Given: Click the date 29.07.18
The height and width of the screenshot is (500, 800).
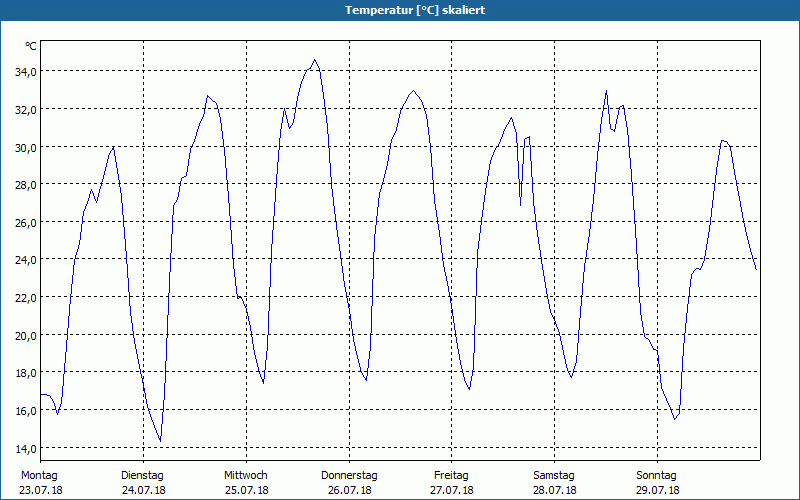Looking at the screenshot, I should pyautogui.click(x=657, y=490).
